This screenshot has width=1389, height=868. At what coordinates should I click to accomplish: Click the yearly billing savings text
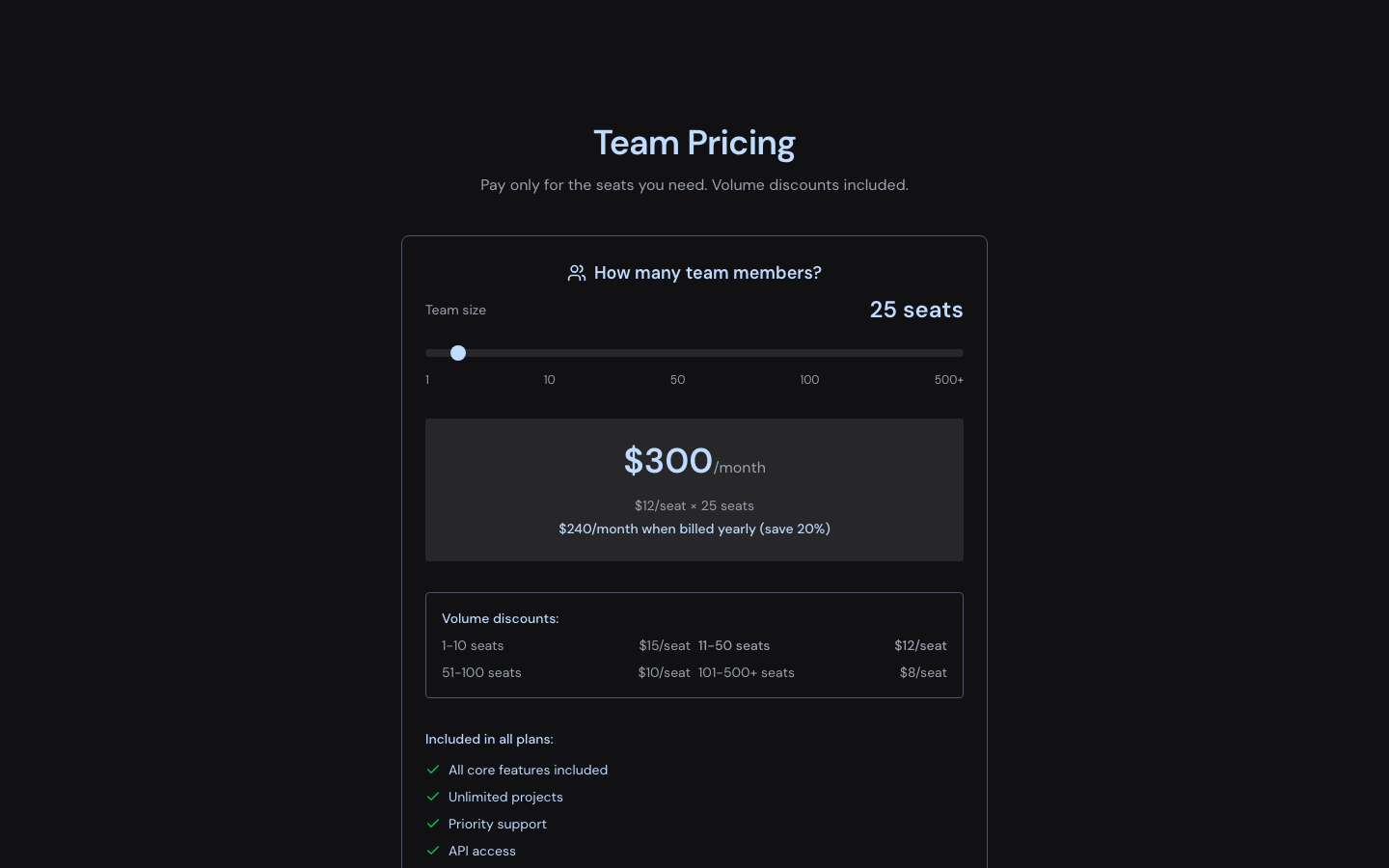[694, 529]
